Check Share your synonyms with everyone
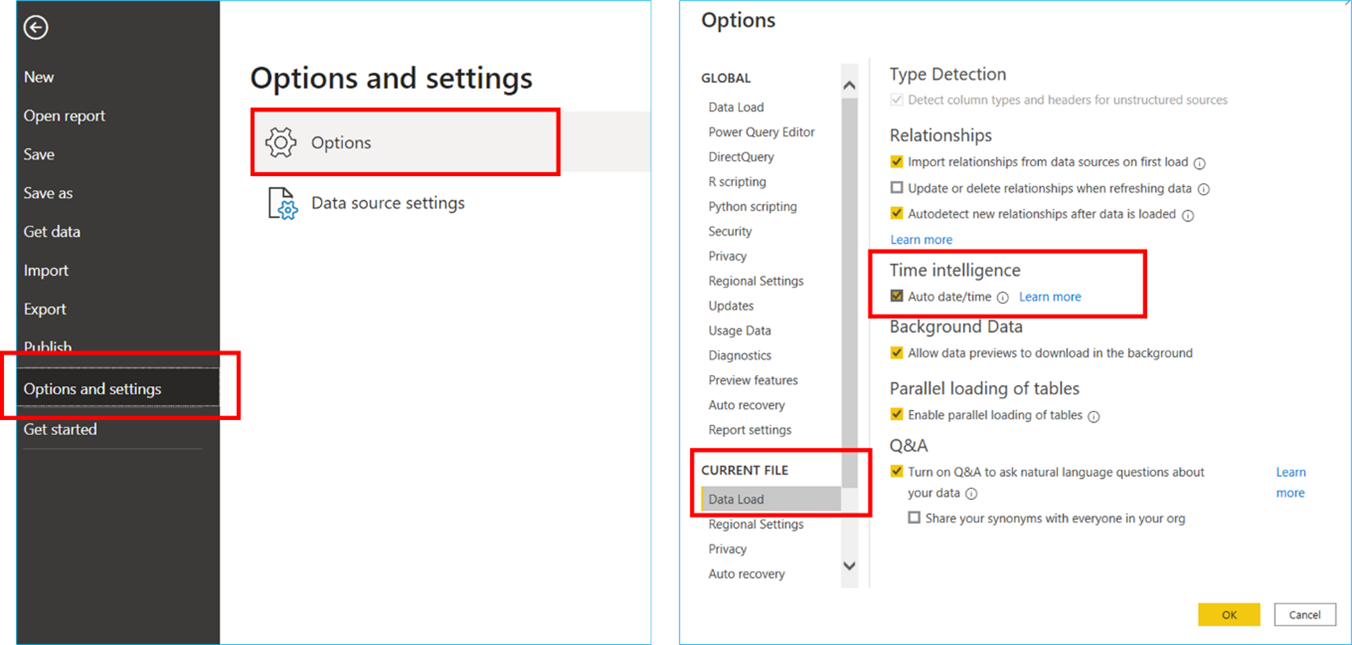Image resolution: width=1352 pixels, height=645 pixels. pos(914,518)
